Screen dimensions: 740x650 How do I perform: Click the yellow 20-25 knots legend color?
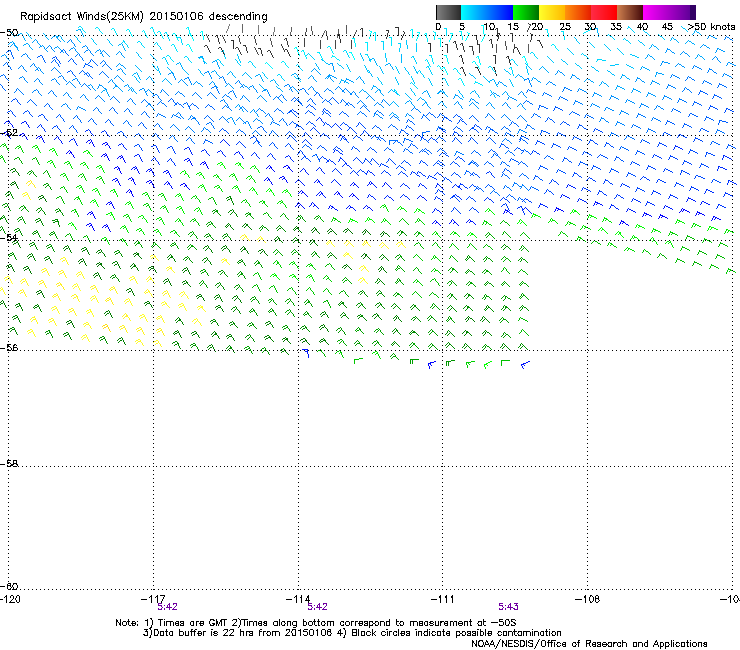pos(552,12)
